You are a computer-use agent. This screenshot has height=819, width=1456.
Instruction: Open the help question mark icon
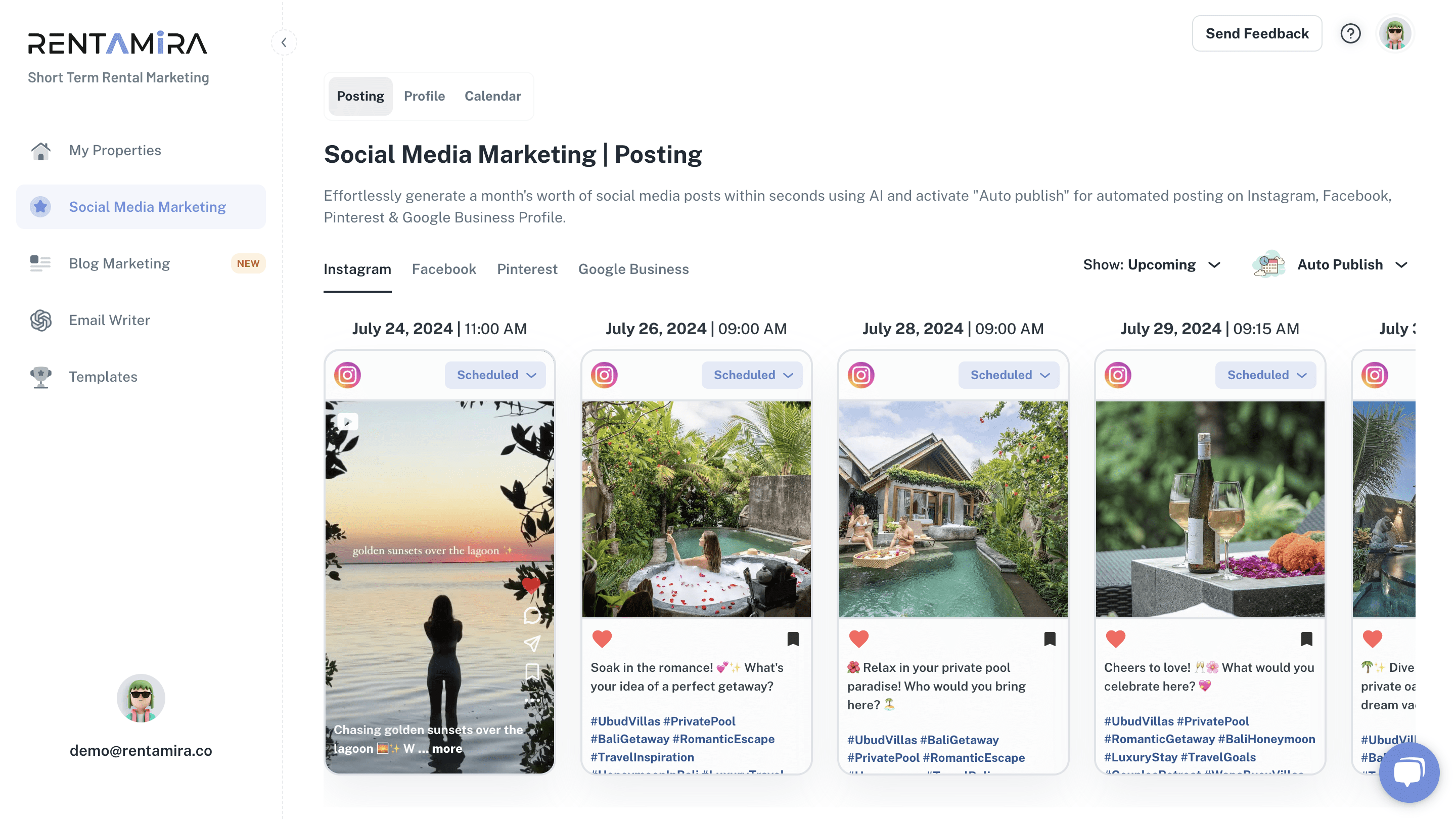[1350, 34]
